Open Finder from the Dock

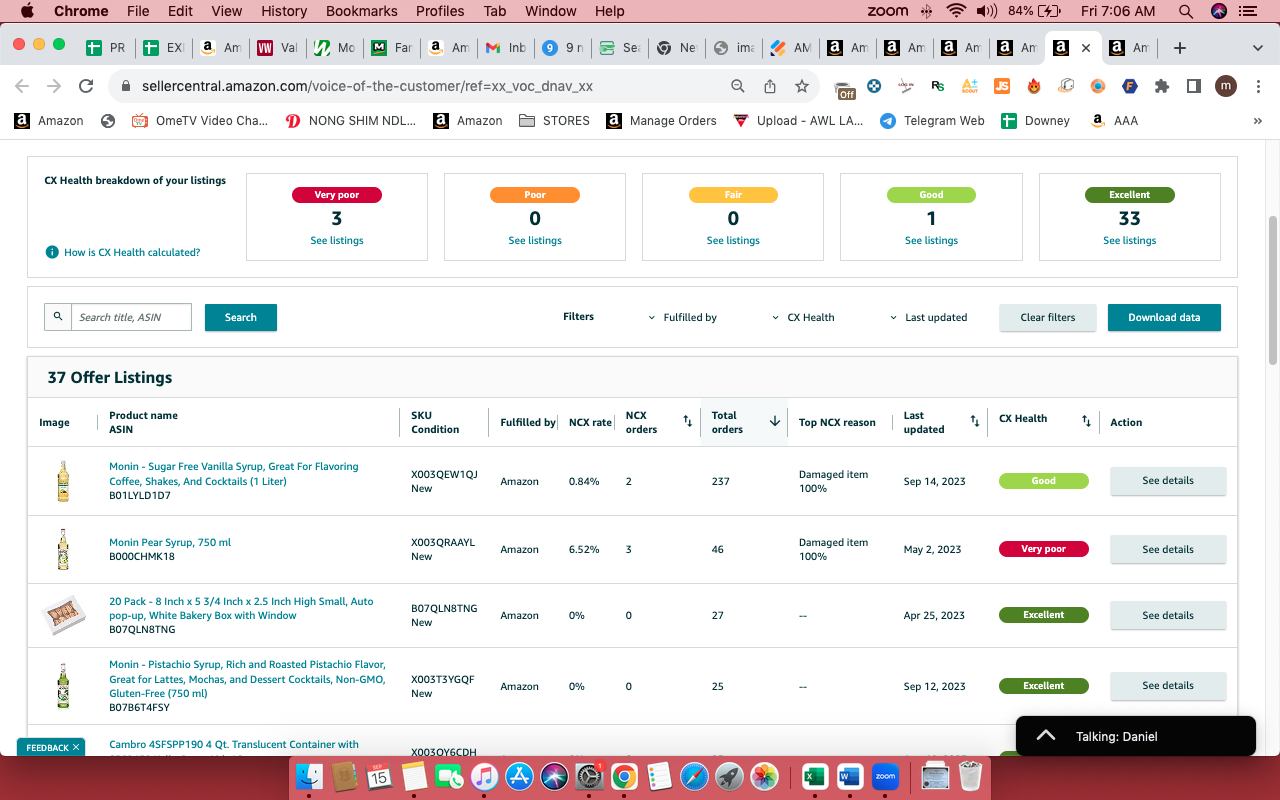pos(310,776)
